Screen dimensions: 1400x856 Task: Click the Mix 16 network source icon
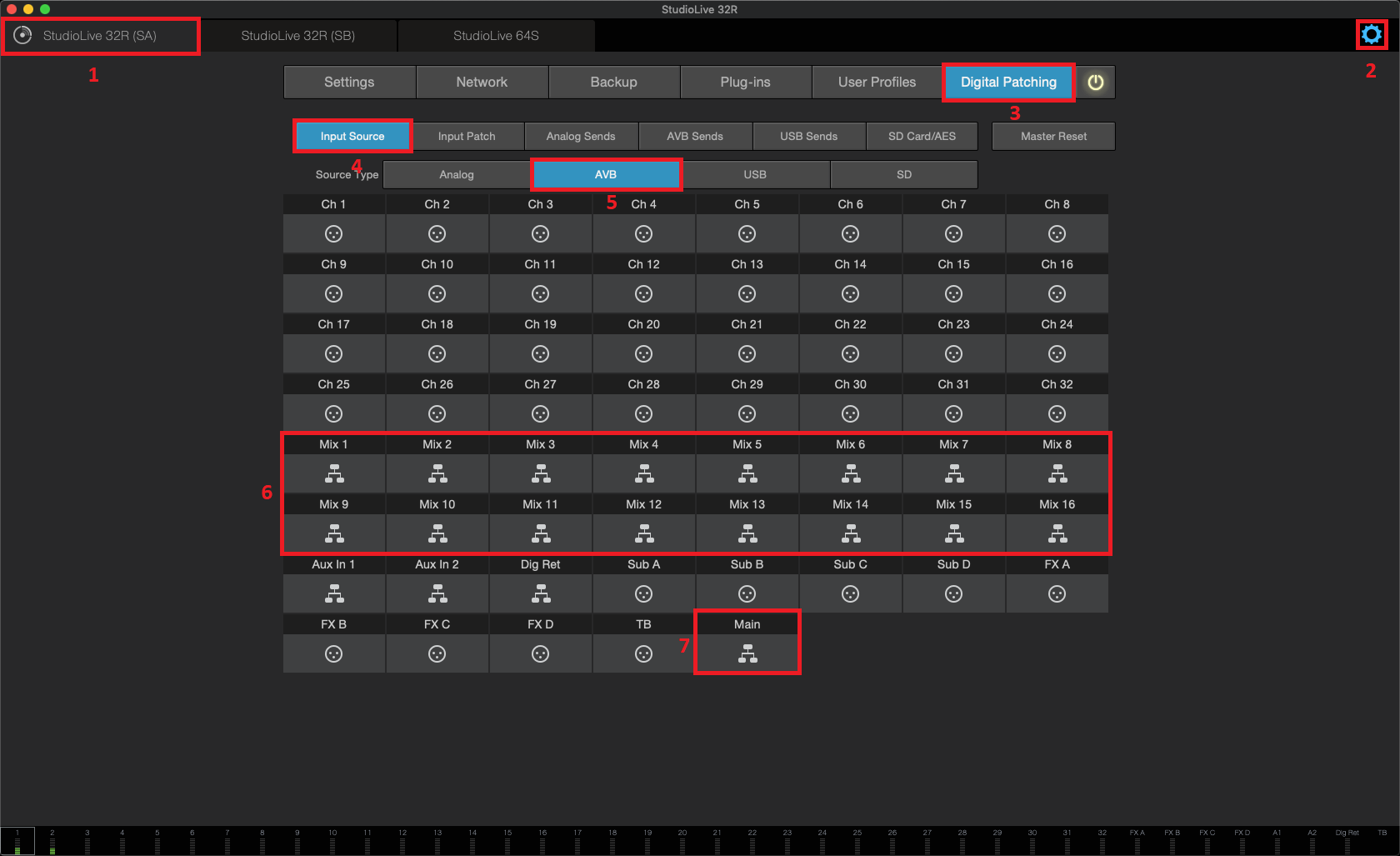coord(1057,533)
